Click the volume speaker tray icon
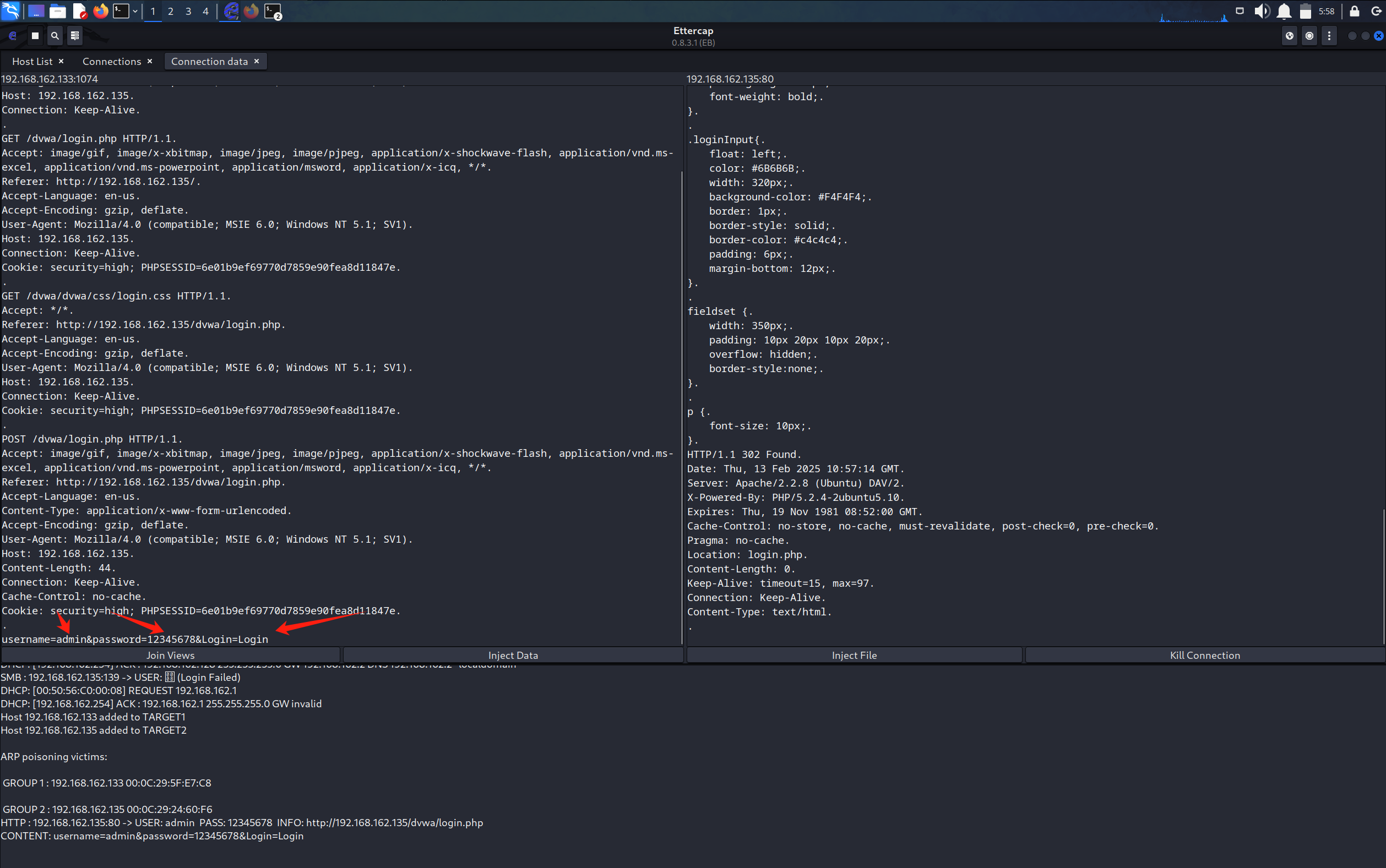The image size is (1386, 868). click(1262, 11)
